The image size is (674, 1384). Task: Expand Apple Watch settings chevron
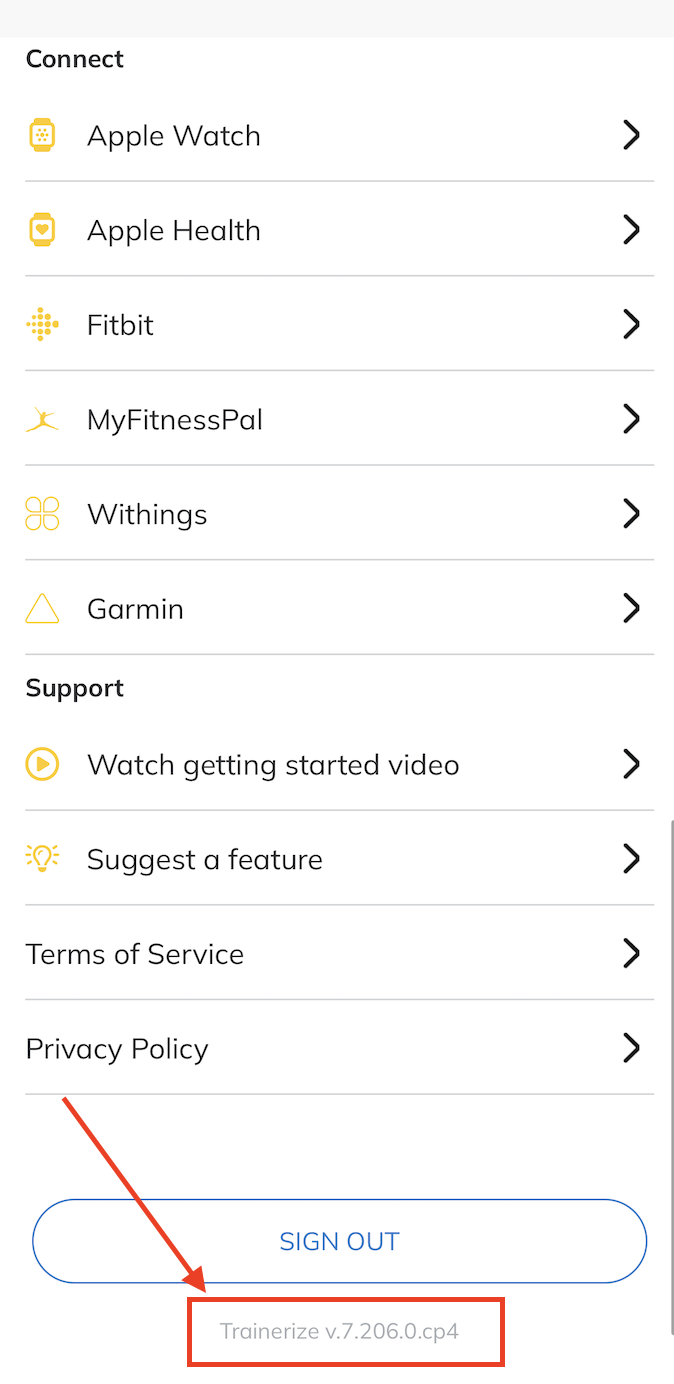point(631,135)
